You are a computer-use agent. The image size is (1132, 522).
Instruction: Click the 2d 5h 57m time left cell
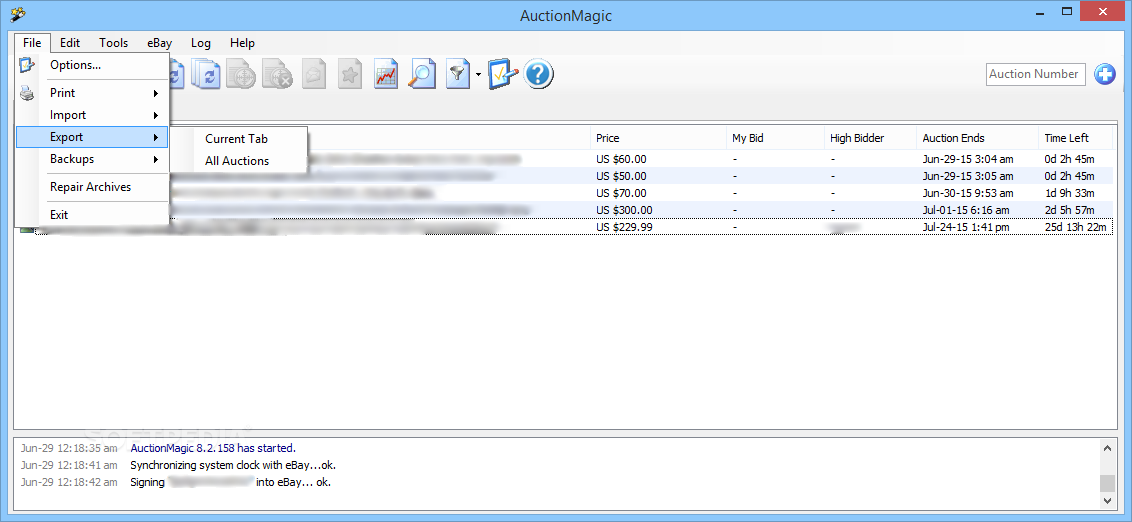(x=1069, y=210)
